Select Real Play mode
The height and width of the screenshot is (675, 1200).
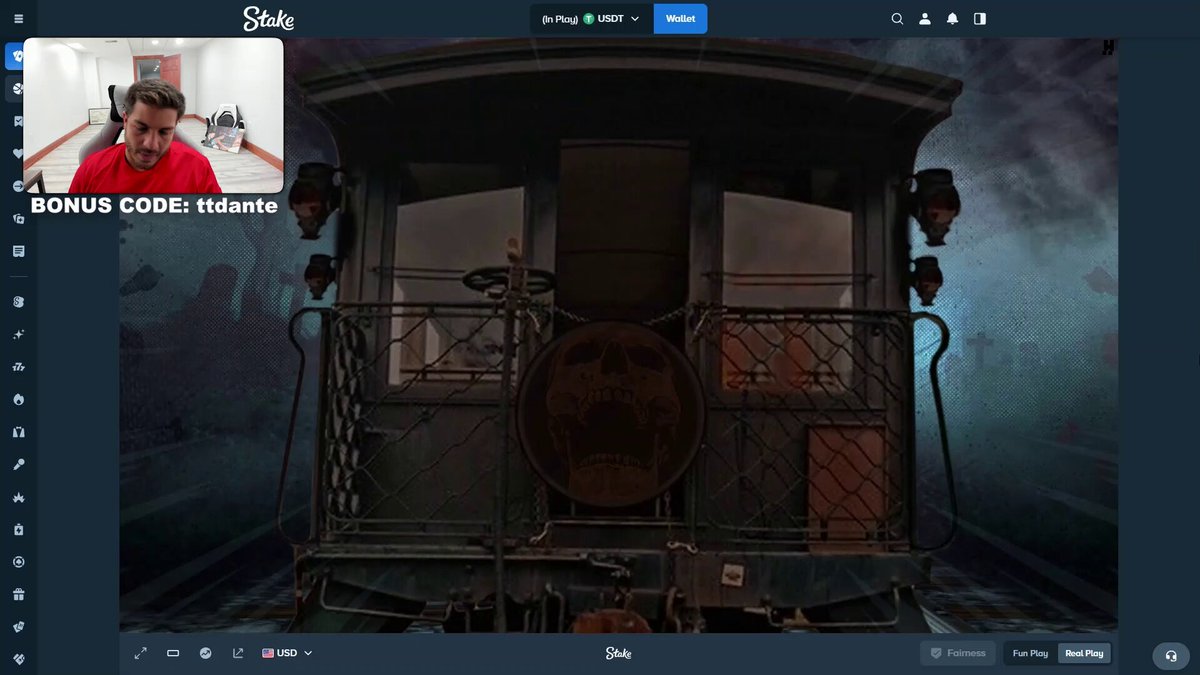(x=1084, y=653)
